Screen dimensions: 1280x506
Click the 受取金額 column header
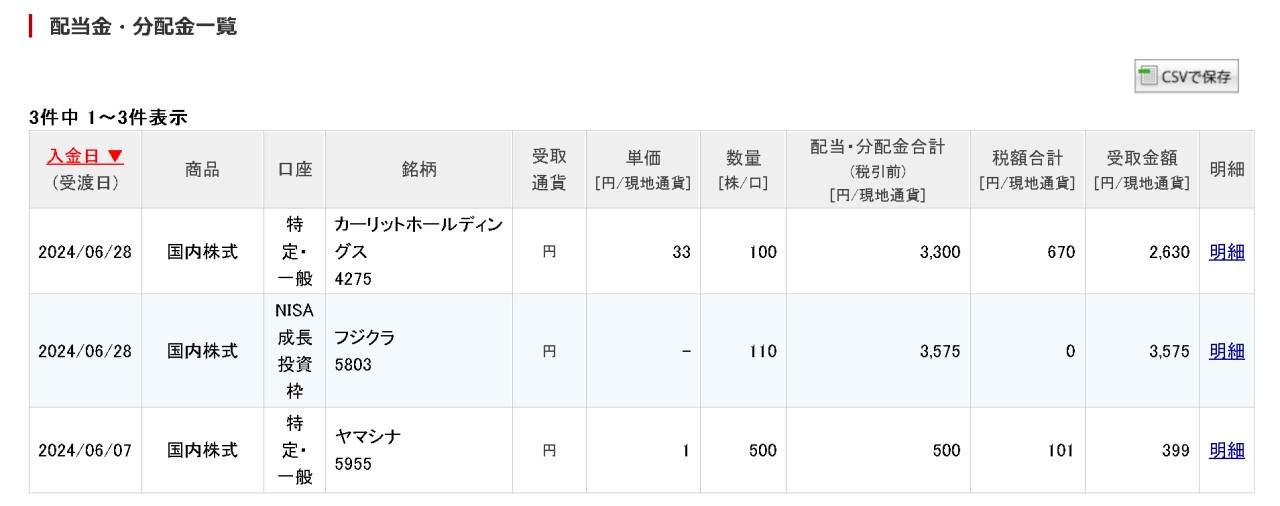tap(1141, 169)
